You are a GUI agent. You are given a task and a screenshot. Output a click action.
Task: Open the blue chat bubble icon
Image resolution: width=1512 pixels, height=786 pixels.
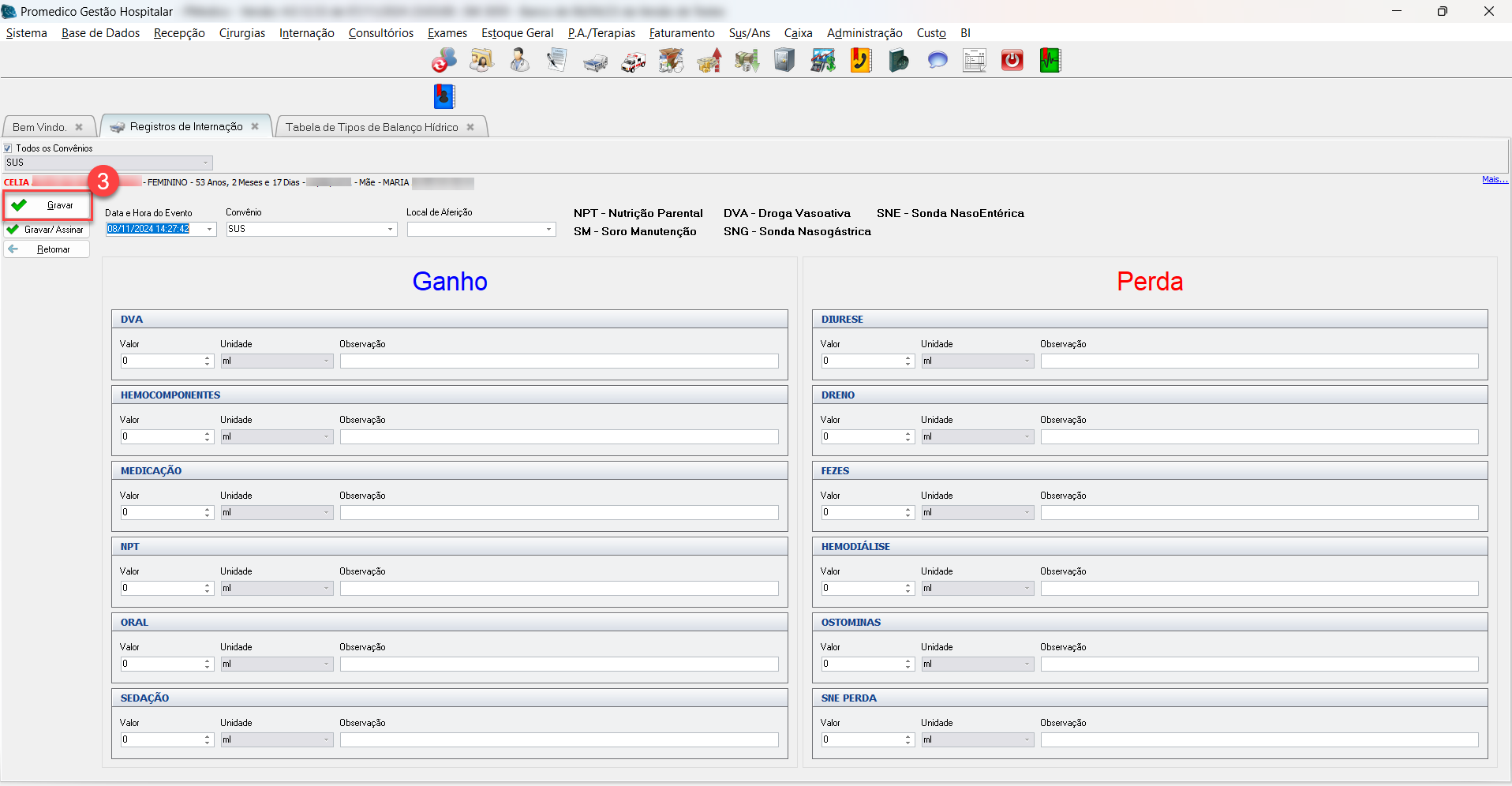[x=937, y=61]
